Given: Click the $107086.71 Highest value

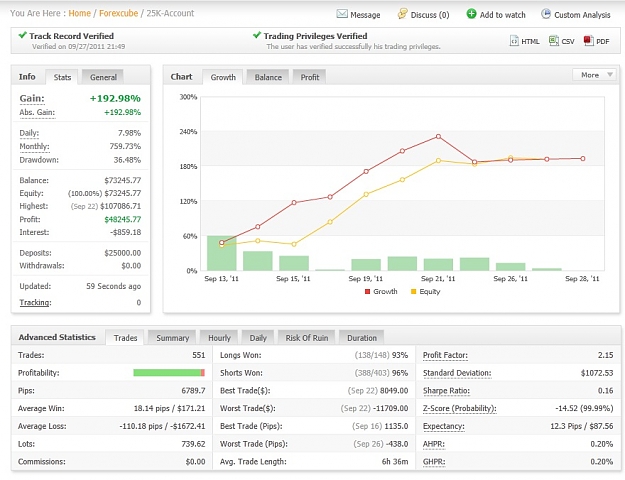Looking at the screenshot, I should (x=120, y=206).
